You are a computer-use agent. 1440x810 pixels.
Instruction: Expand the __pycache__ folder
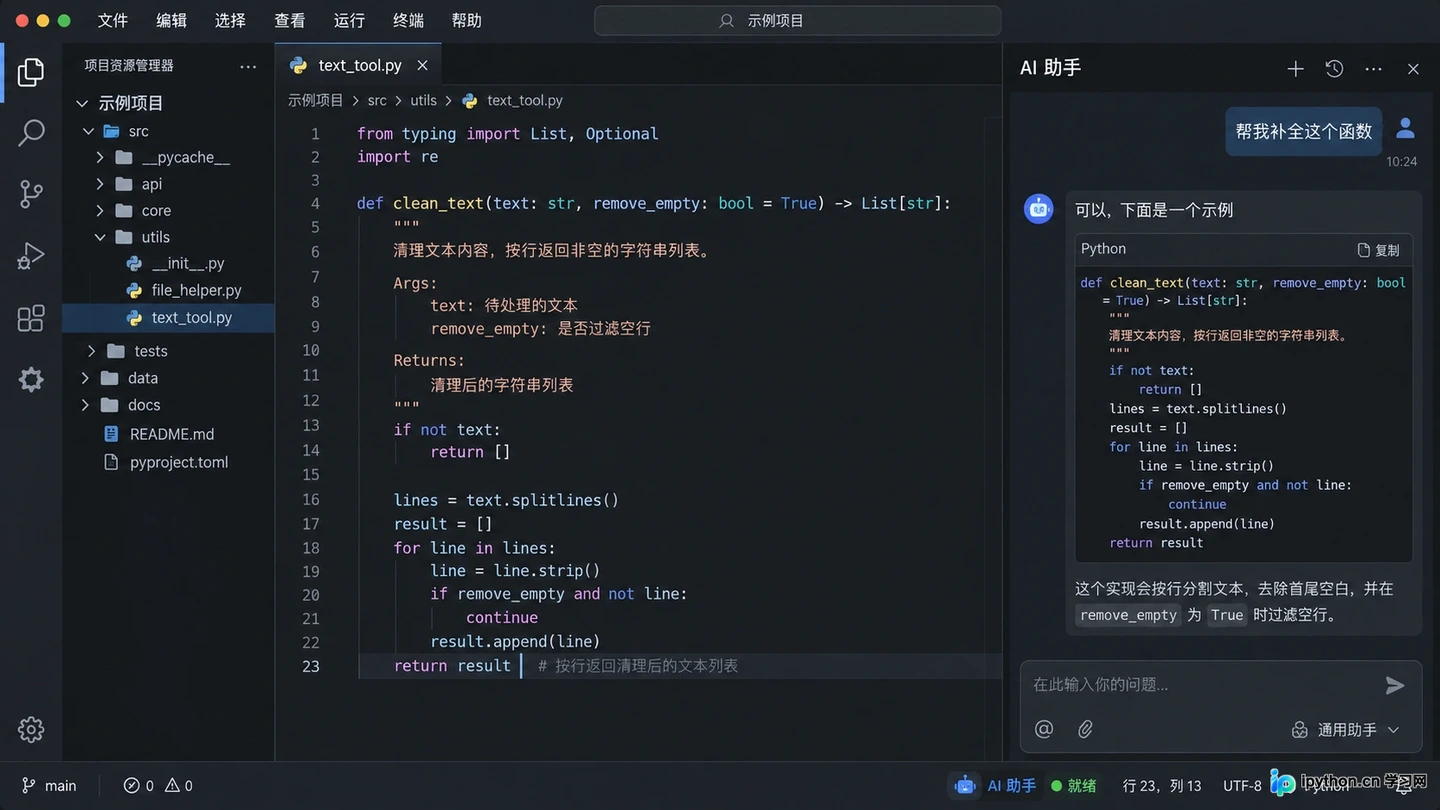pos(100,157)
